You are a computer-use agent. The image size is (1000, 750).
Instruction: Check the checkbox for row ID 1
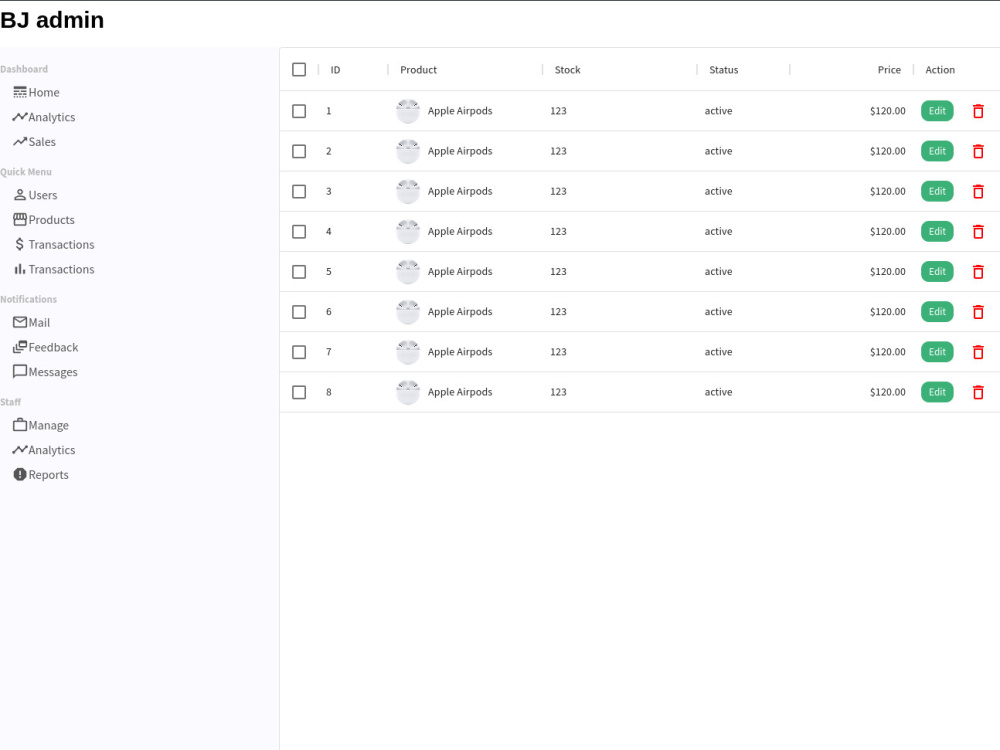[298, 111]
